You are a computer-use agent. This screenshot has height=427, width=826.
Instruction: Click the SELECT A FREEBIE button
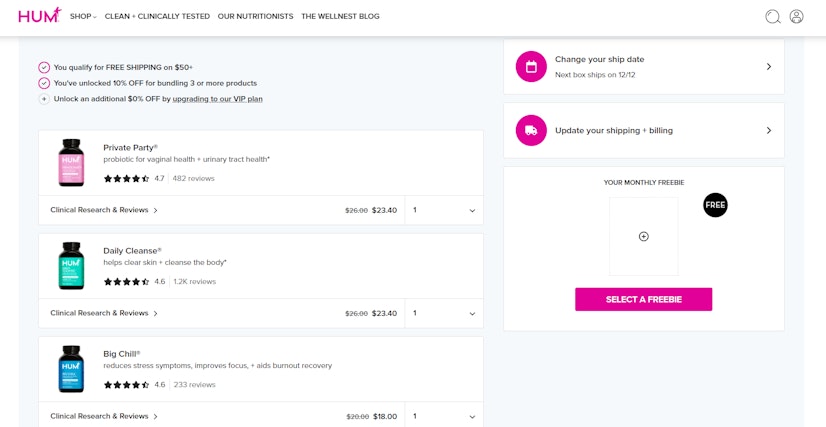(x=643, y=299)
